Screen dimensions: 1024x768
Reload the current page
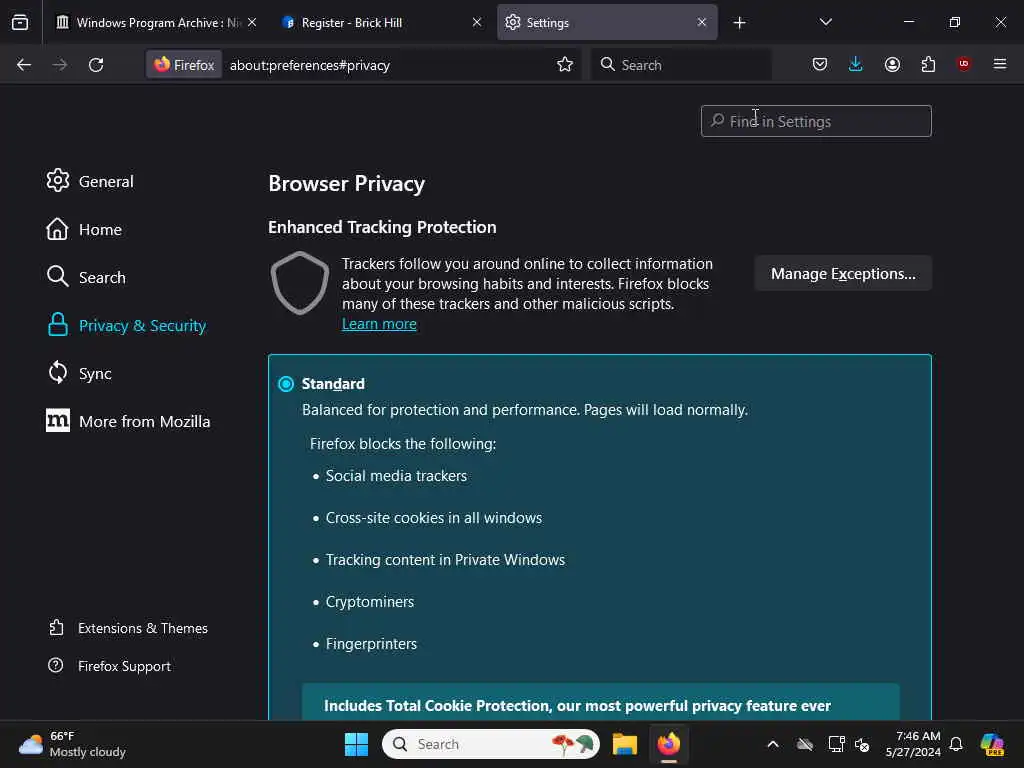[x=96, y=65]
